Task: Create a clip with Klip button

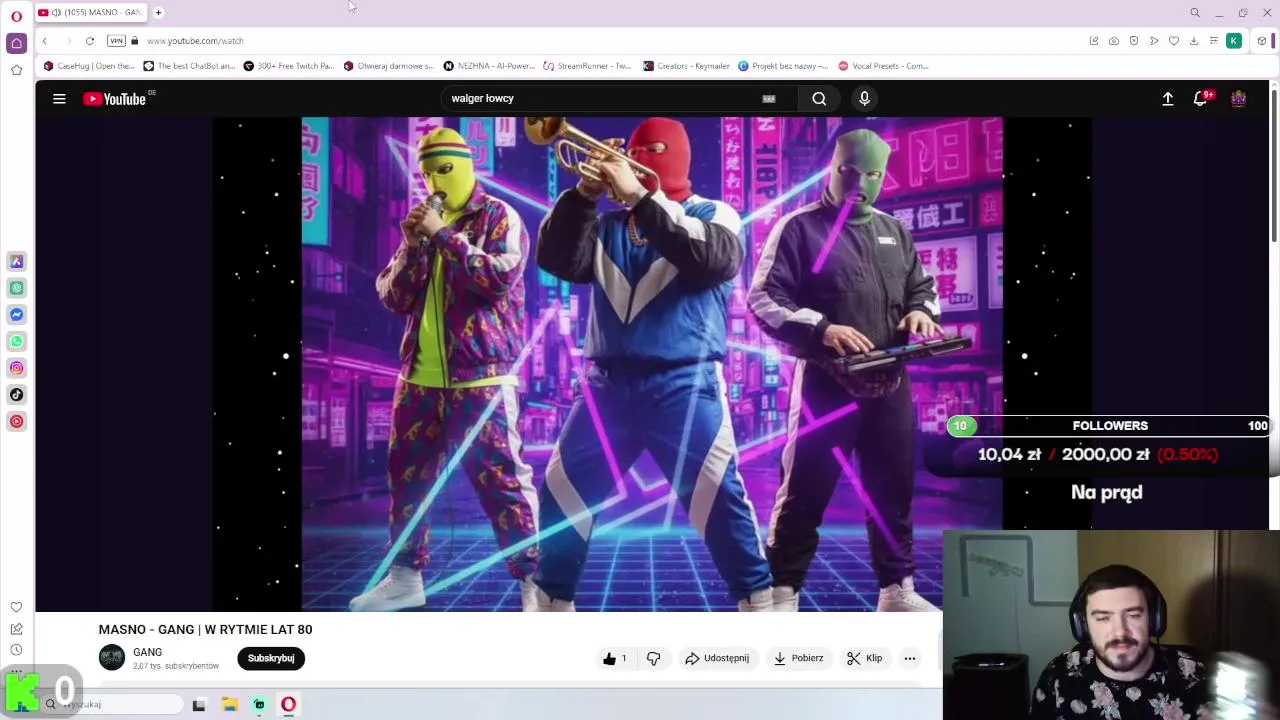Action: click(x=864, y=658)
